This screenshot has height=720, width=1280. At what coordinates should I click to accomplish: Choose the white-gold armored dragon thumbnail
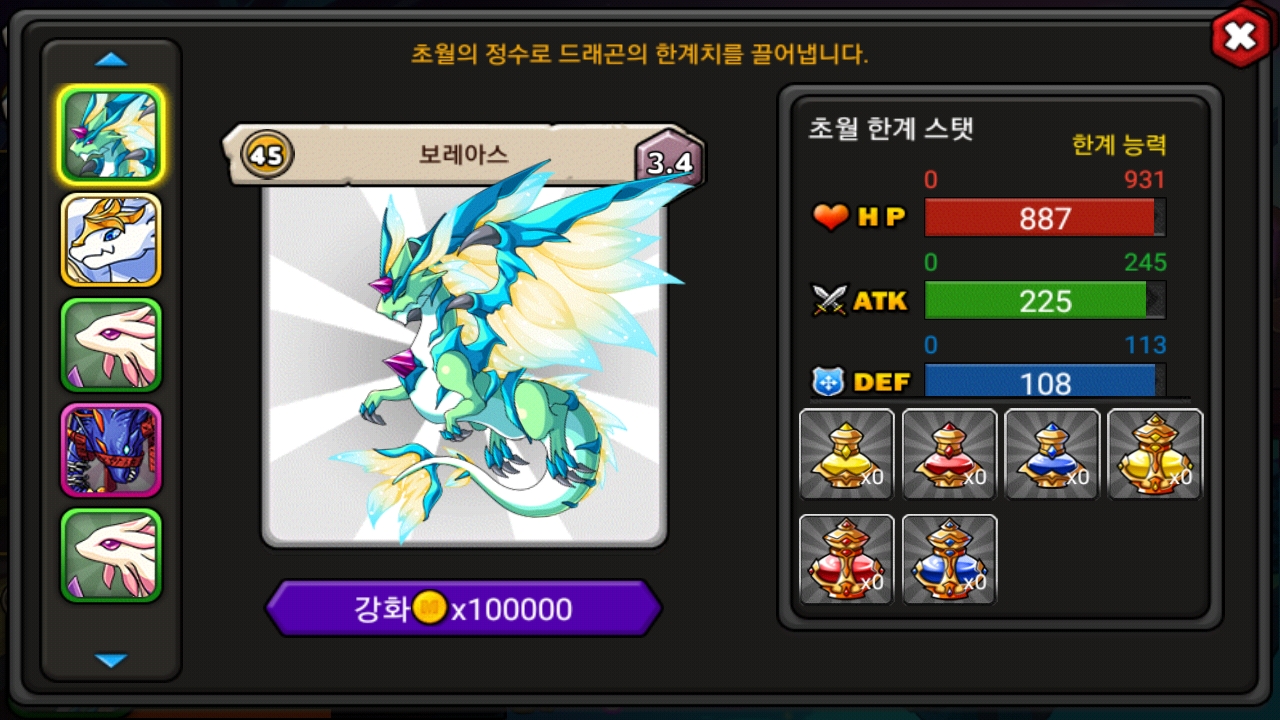click(x=111, y=240)
